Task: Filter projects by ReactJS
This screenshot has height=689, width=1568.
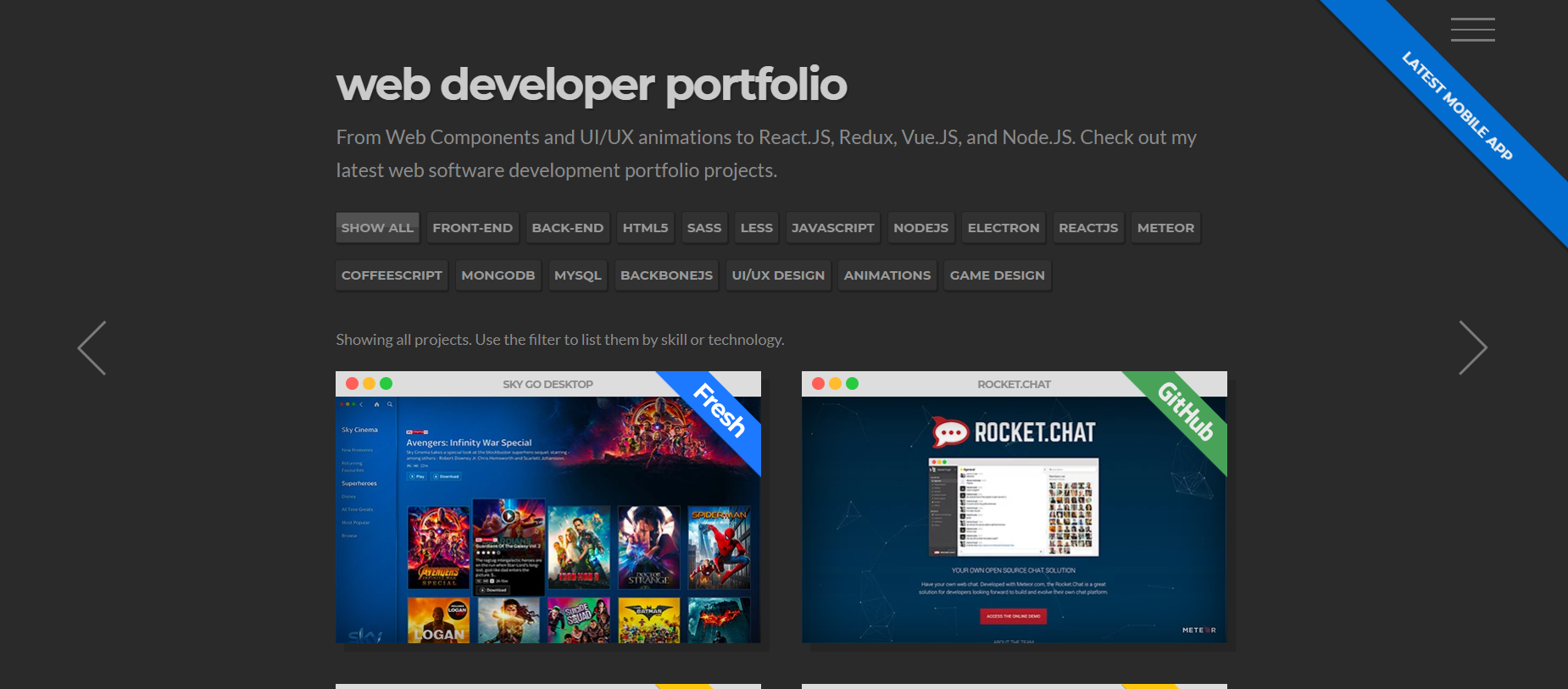Action: [1088, 228]
